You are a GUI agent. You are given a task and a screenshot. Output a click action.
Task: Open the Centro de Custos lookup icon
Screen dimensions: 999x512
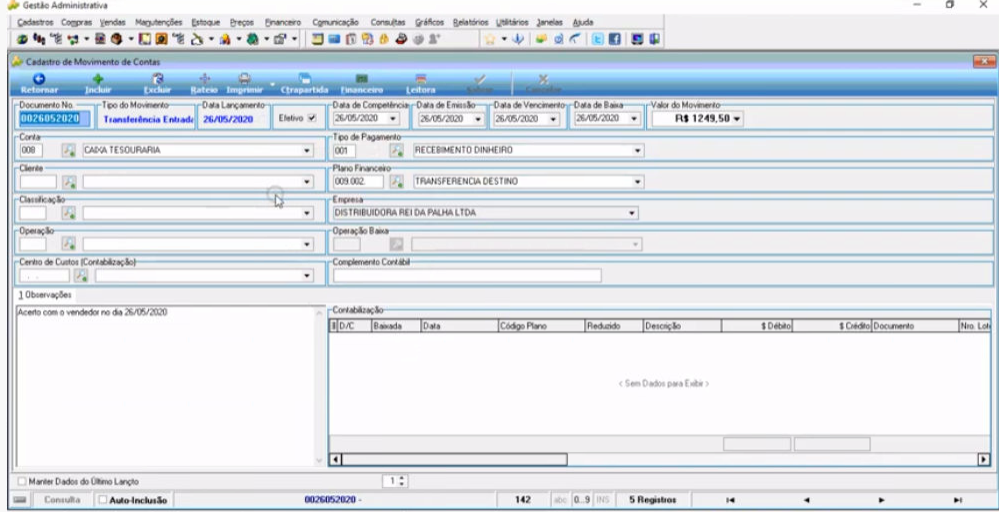tap(81, 275)
